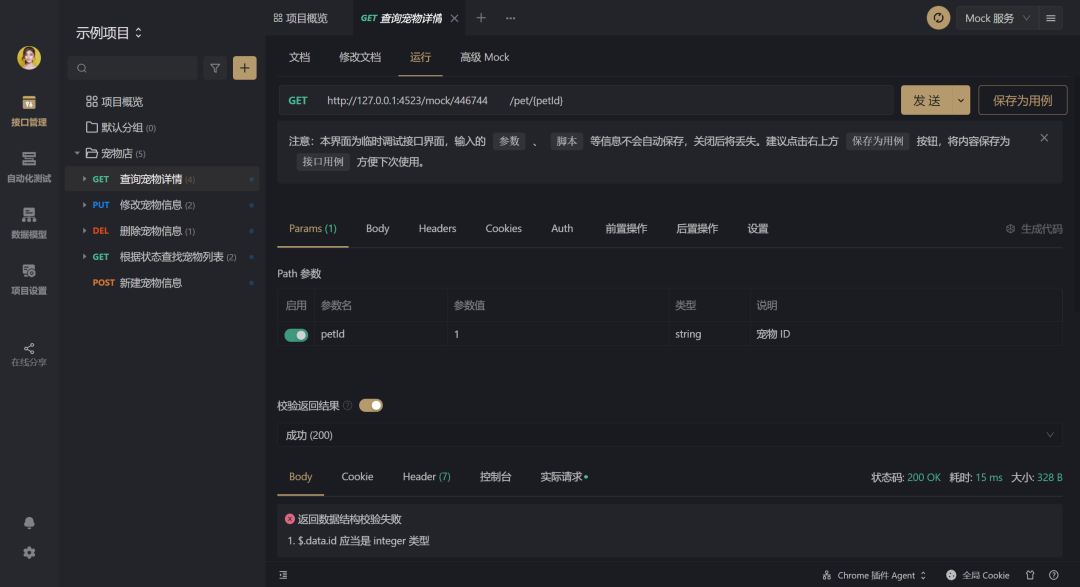Open the Mock 服务 environment dropdown
This screenshot has height=587, width=1080.
996,17
